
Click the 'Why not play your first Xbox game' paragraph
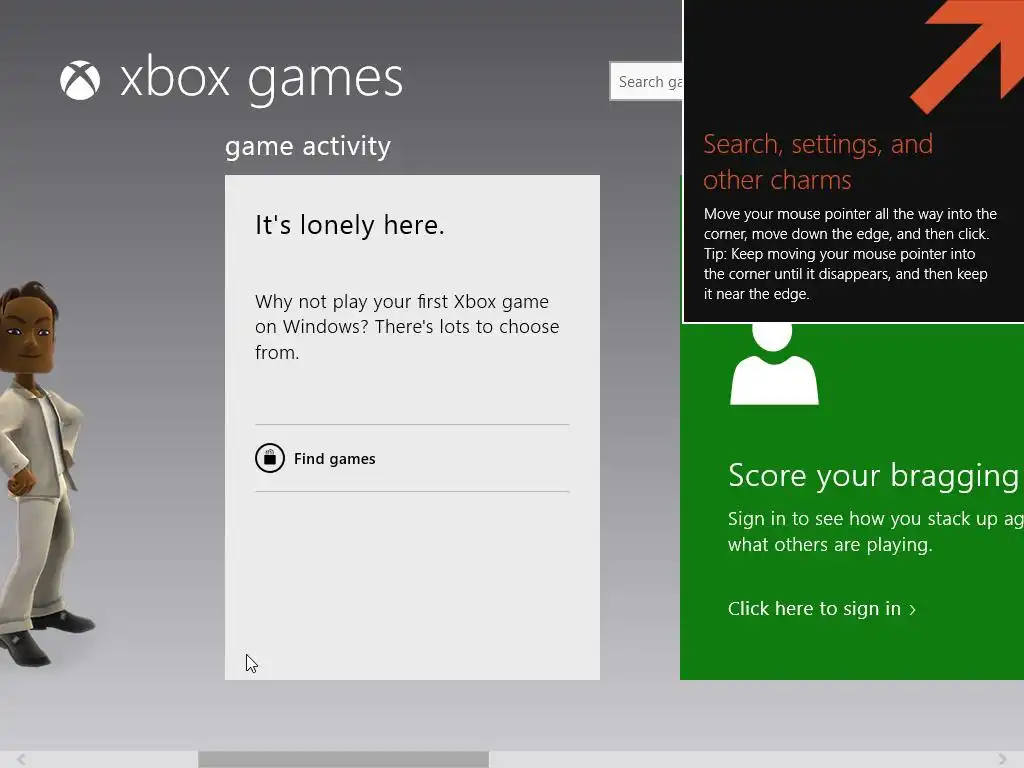coord(407,327)
